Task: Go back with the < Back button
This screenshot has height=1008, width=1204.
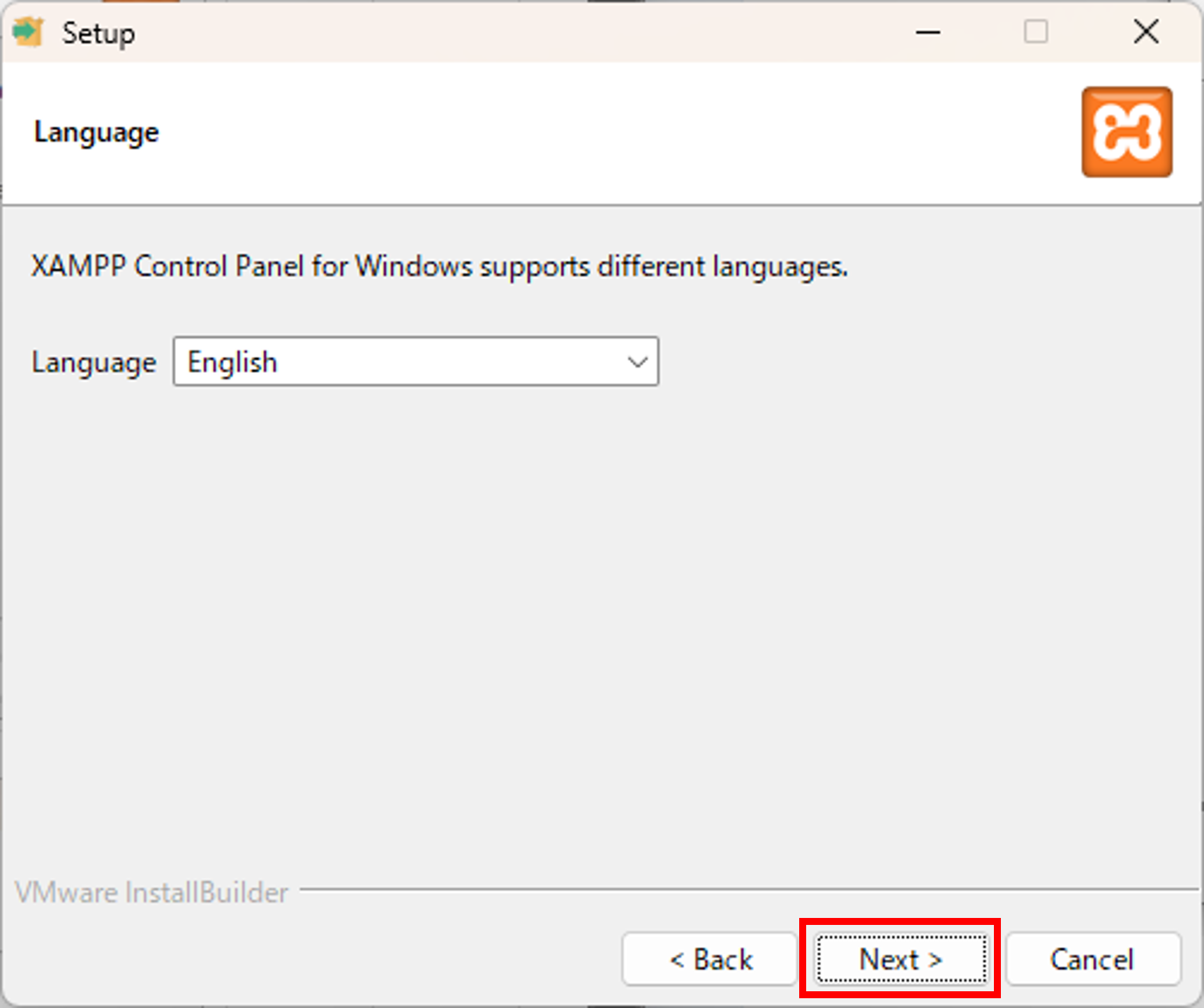Action: [x=710, y=959]
